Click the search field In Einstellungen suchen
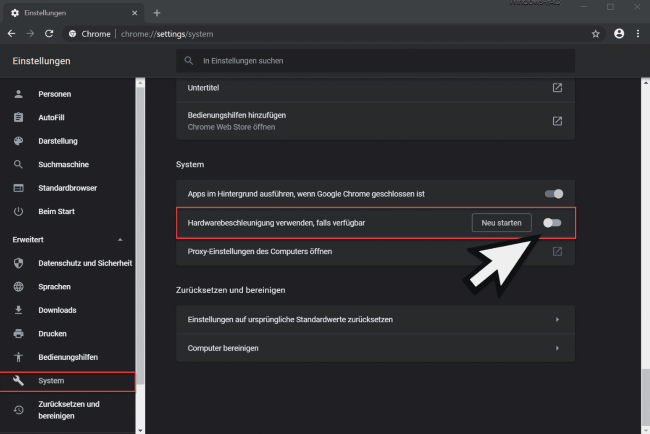650x434 pixels. (375, 61)
